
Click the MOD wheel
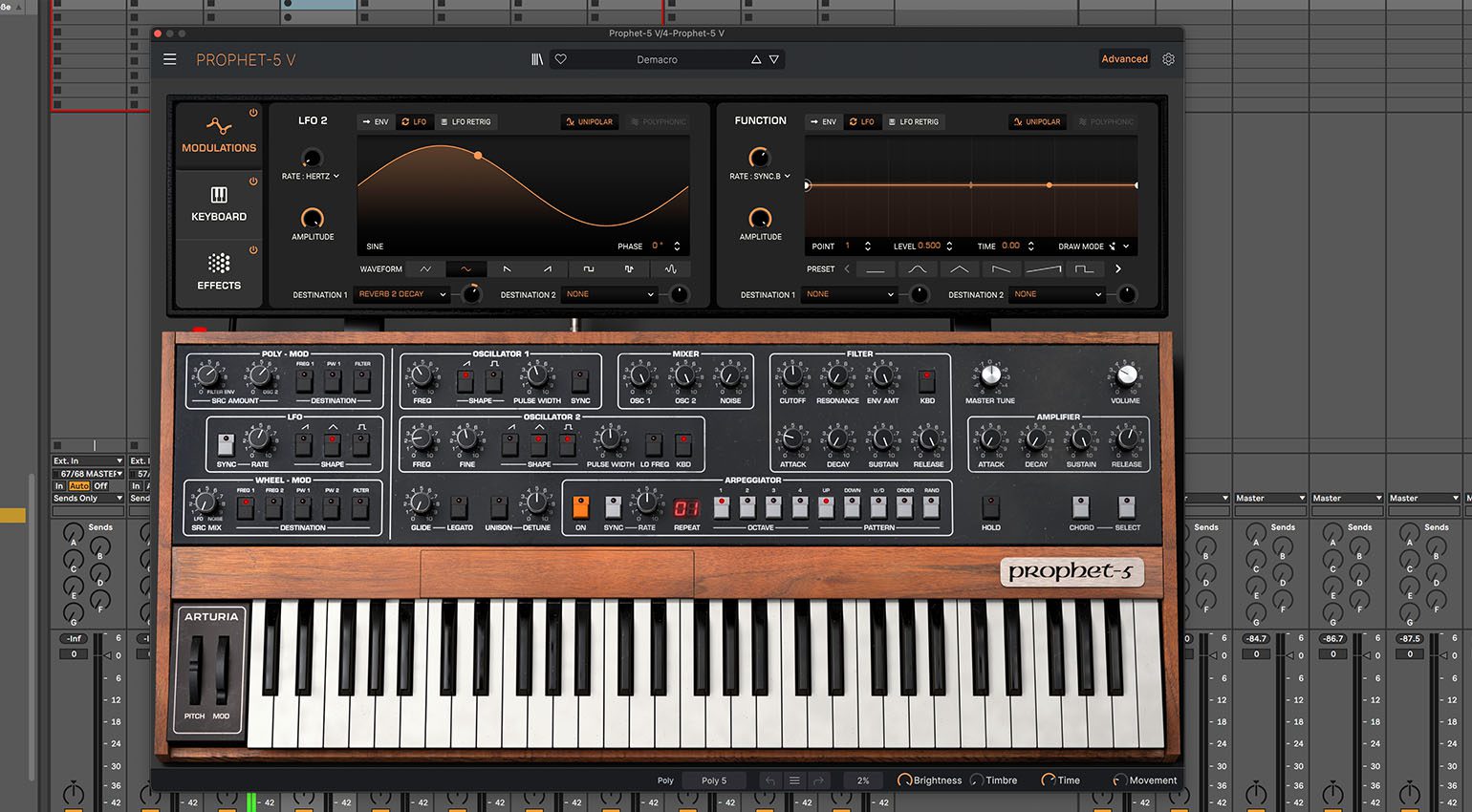pyautogui.click(x=223, y=670)
